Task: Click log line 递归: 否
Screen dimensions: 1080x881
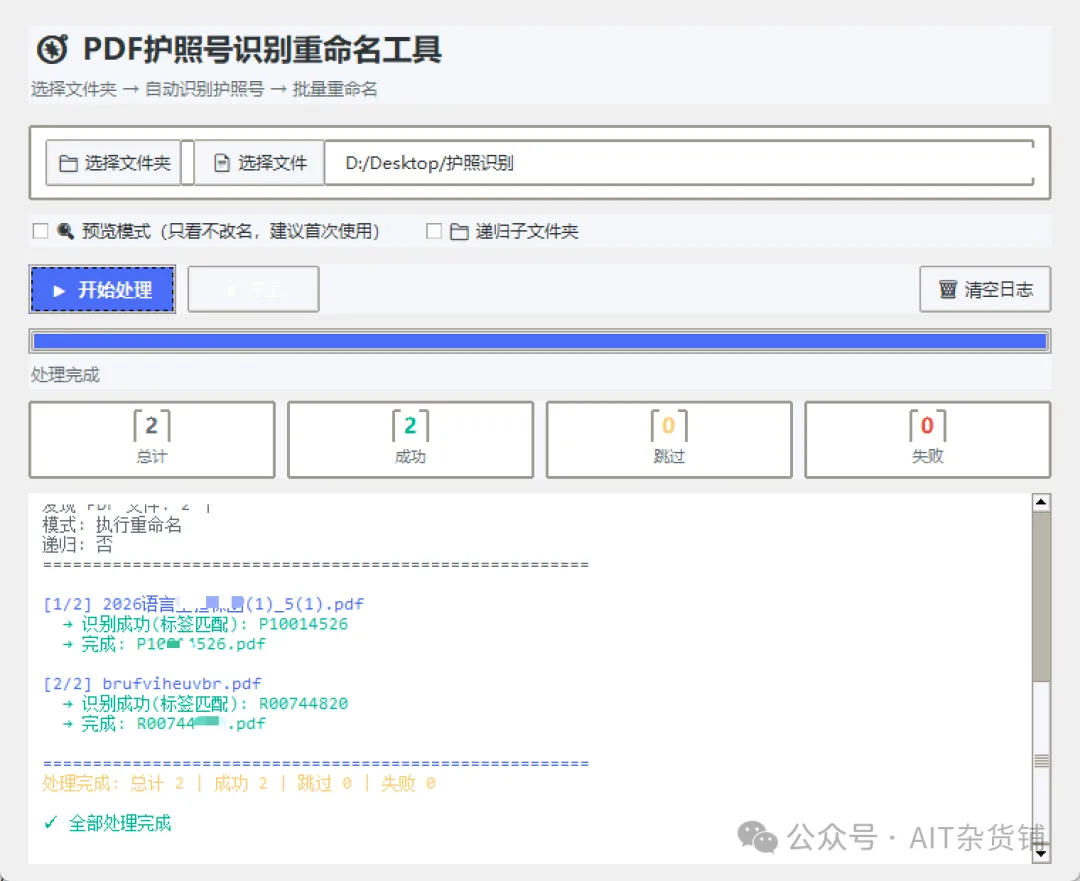Action: pyautogui.click(x=77, y=545)
